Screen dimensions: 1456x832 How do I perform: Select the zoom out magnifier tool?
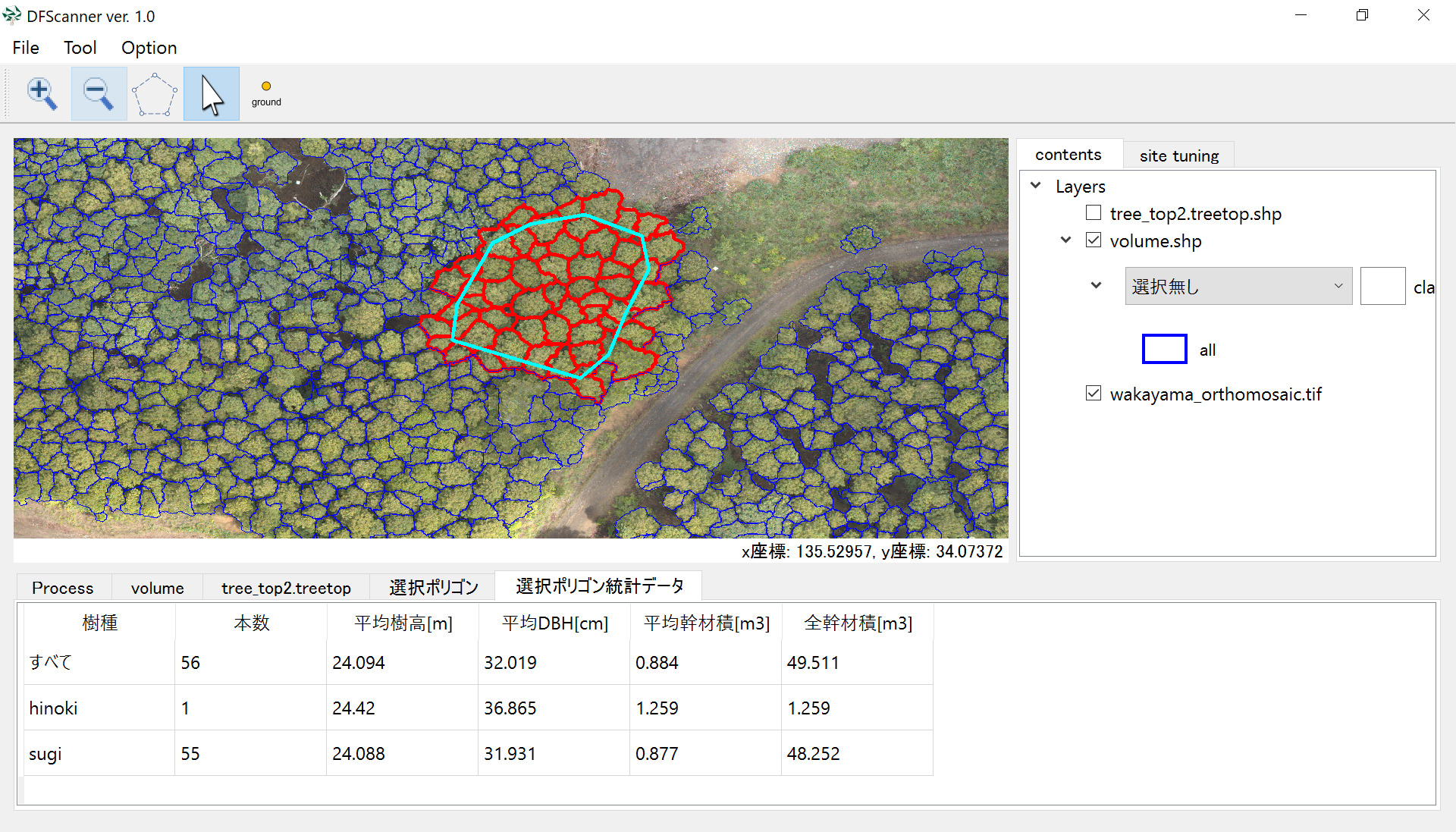(99, 94)
